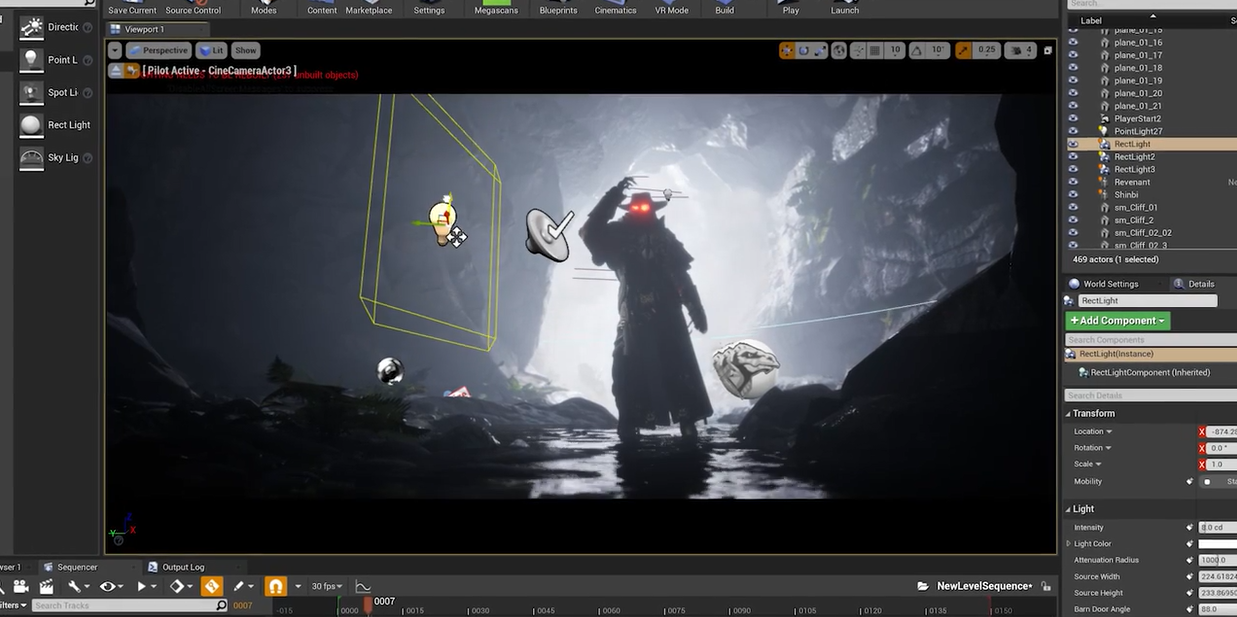Select the Rotate gizmo tool in viewport
The width and height of the screenshot is (1237, 617).
(803, 50)
